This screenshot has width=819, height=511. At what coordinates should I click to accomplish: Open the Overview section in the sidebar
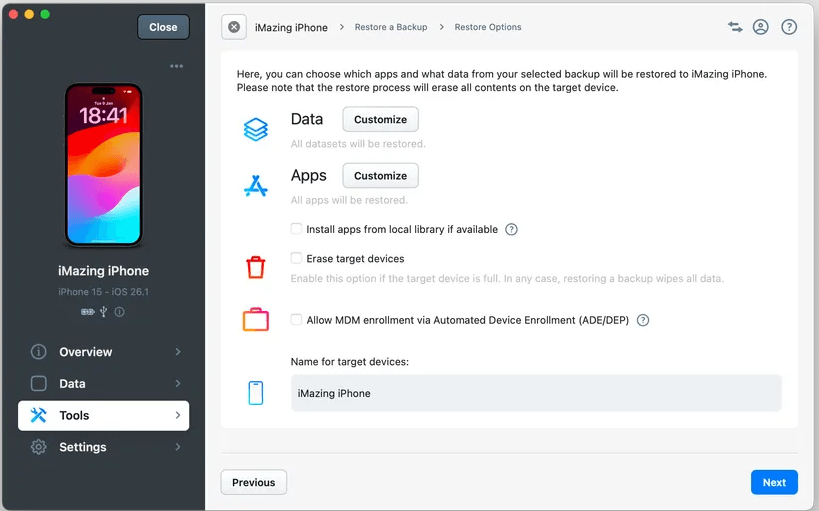(x=103, y=352)
